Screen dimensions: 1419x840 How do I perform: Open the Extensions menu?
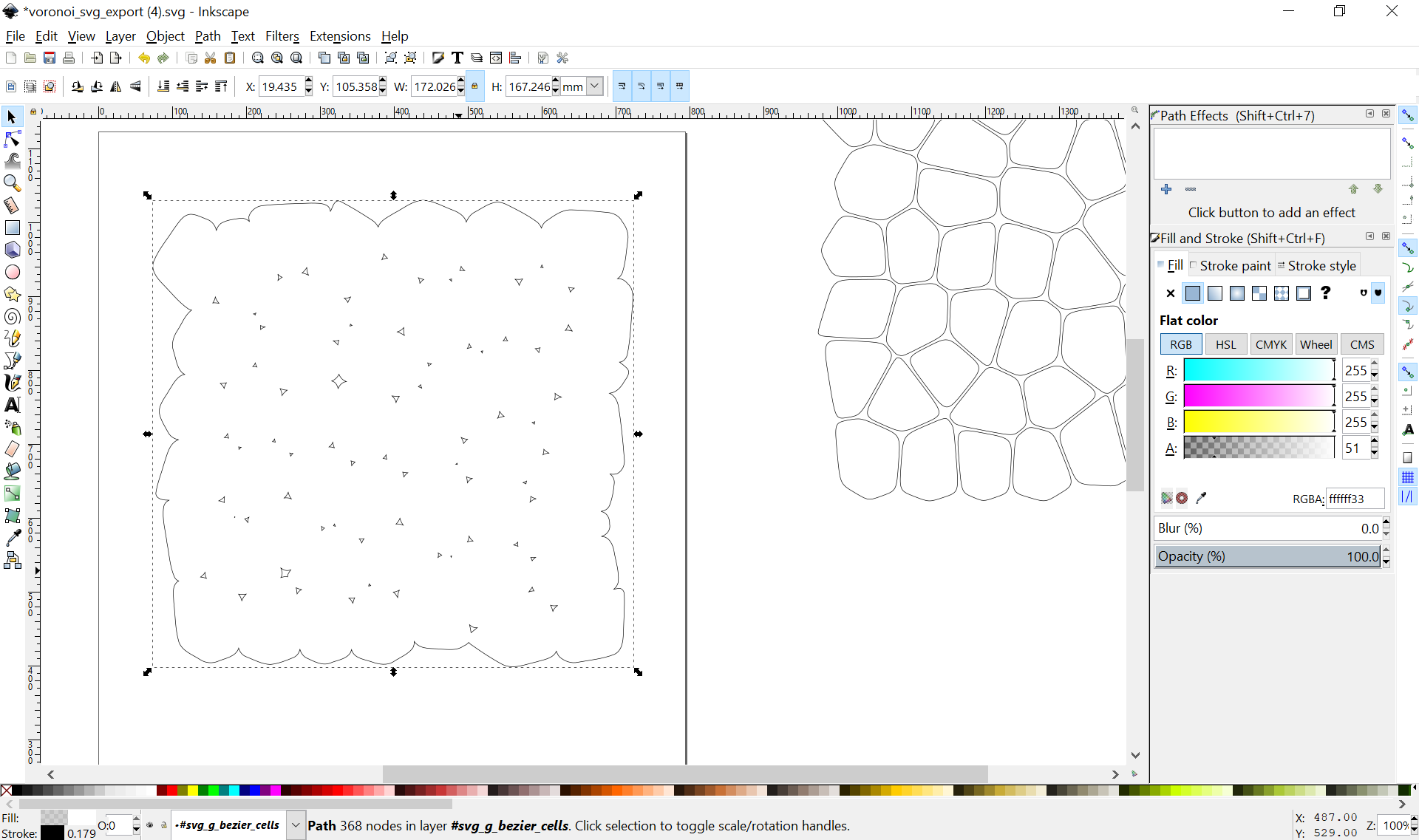coord(340,36)
